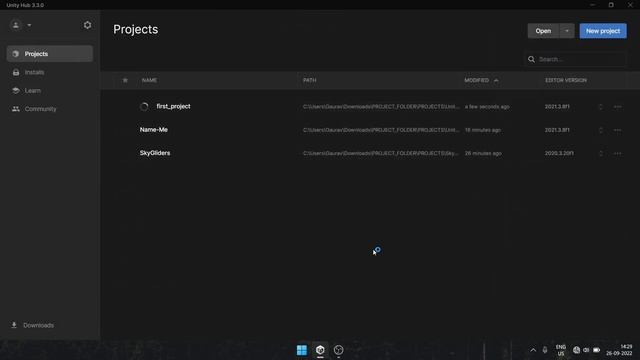
Task: Change editor version for SkyGliders
Action: click(600, 153)
